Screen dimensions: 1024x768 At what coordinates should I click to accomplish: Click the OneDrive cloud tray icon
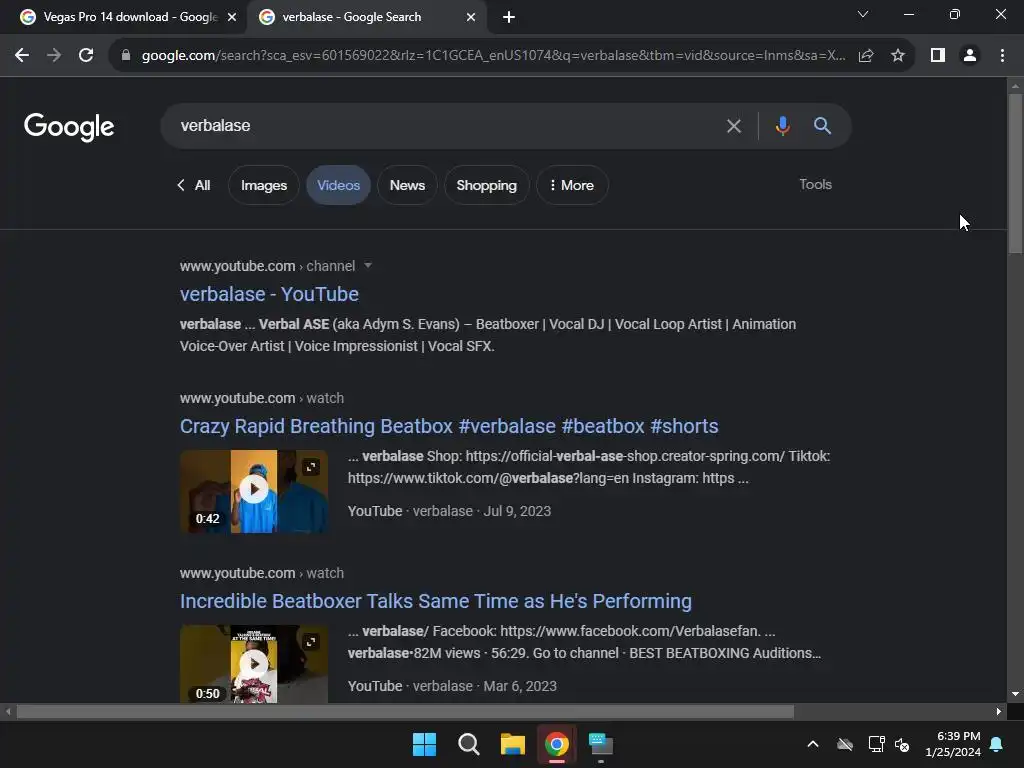(x=845, y=744)
